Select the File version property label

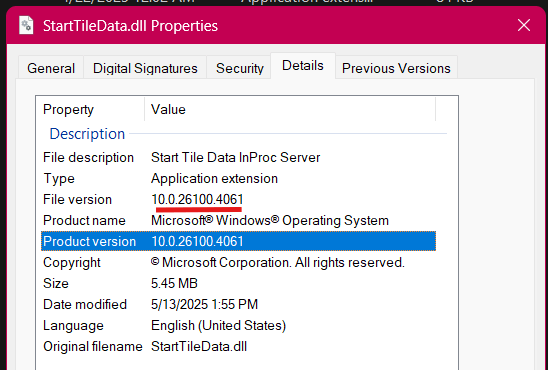coord(77,199)
